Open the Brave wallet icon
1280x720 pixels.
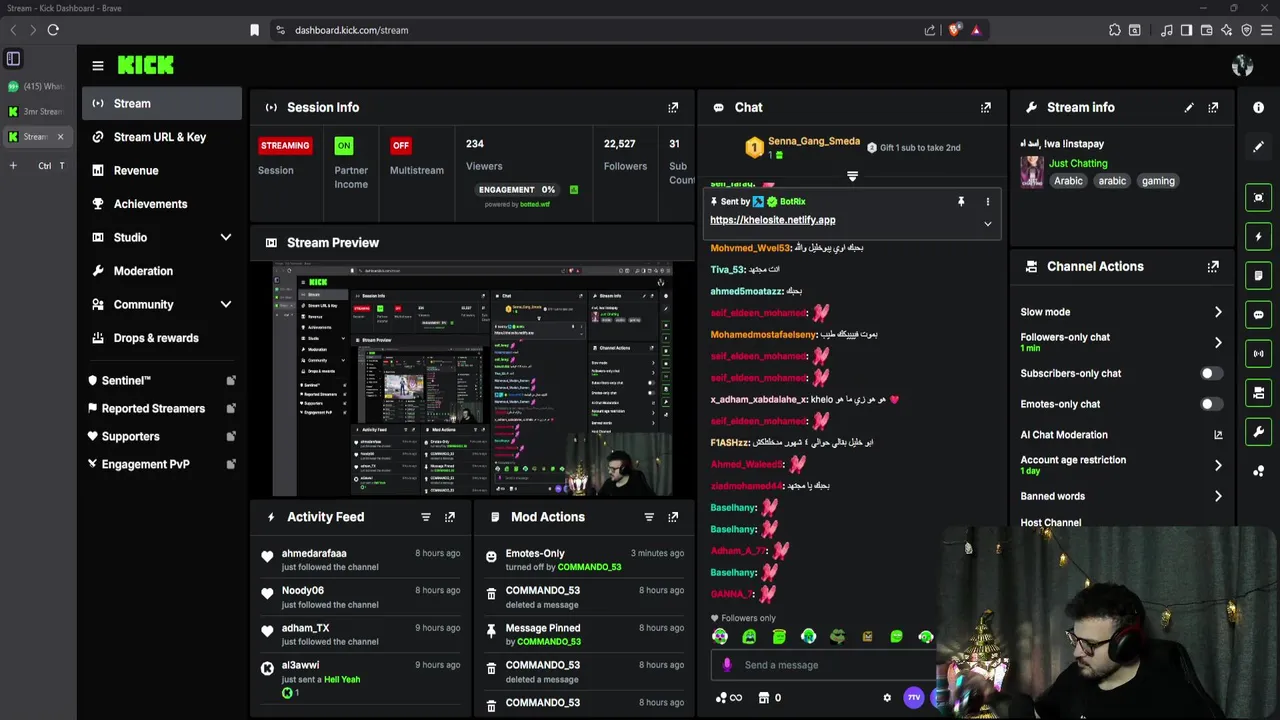tap(1207, 30)
